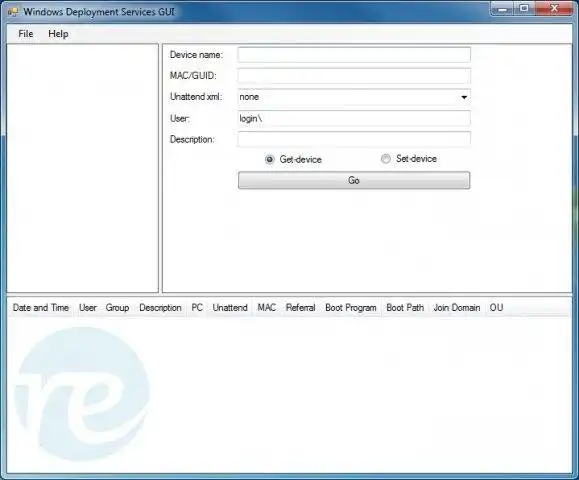Click the MAC/GUID input field
Viewport: 579px width, 480px height.
(354, 76)
